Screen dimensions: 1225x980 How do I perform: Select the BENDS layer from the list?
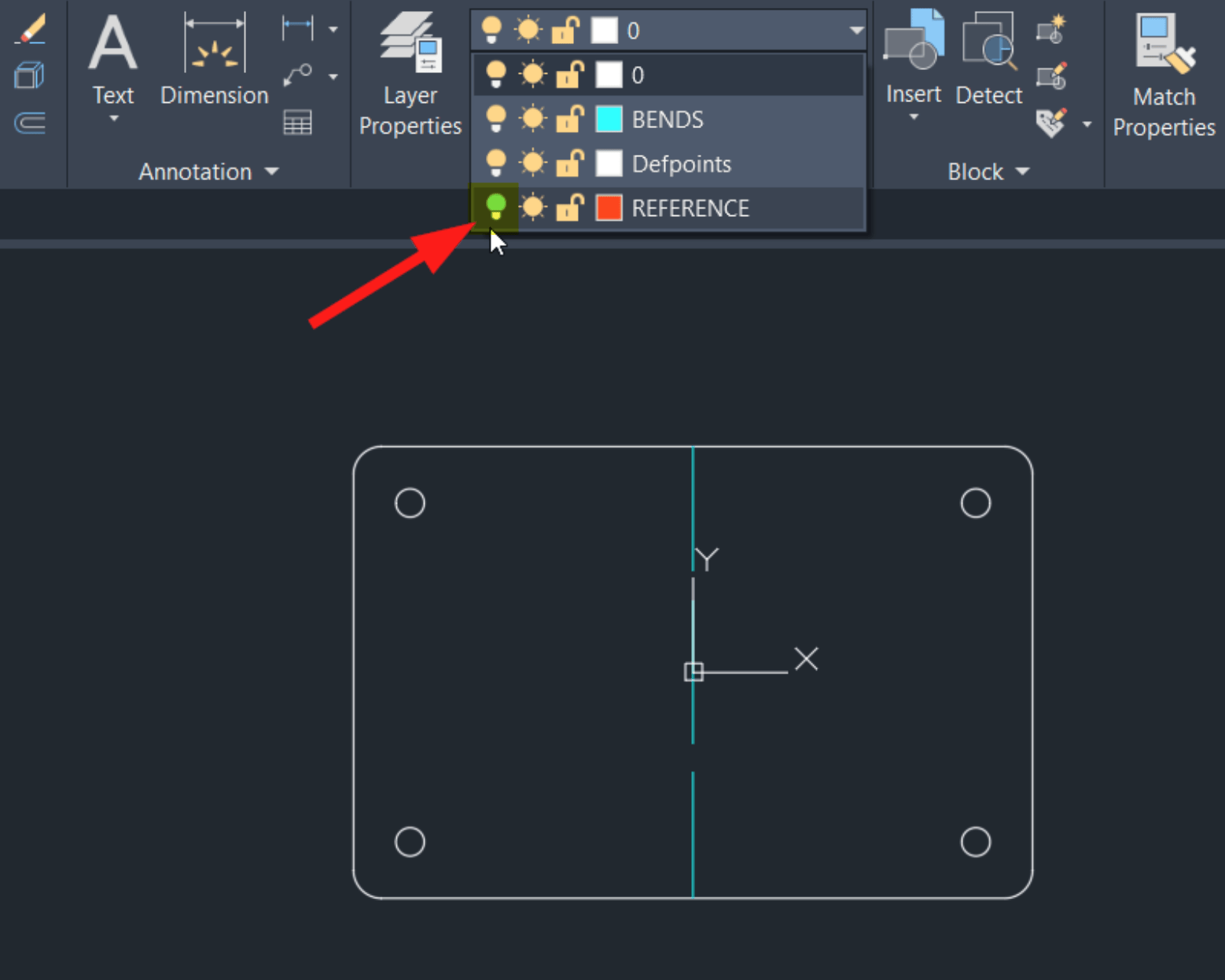coord(667,119)
